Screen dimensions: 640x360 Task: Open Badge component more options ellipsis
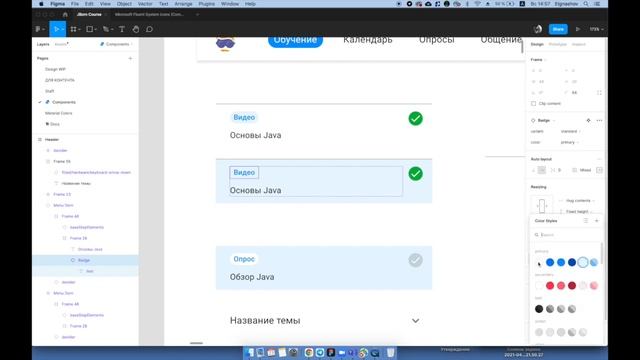(599, 120)
